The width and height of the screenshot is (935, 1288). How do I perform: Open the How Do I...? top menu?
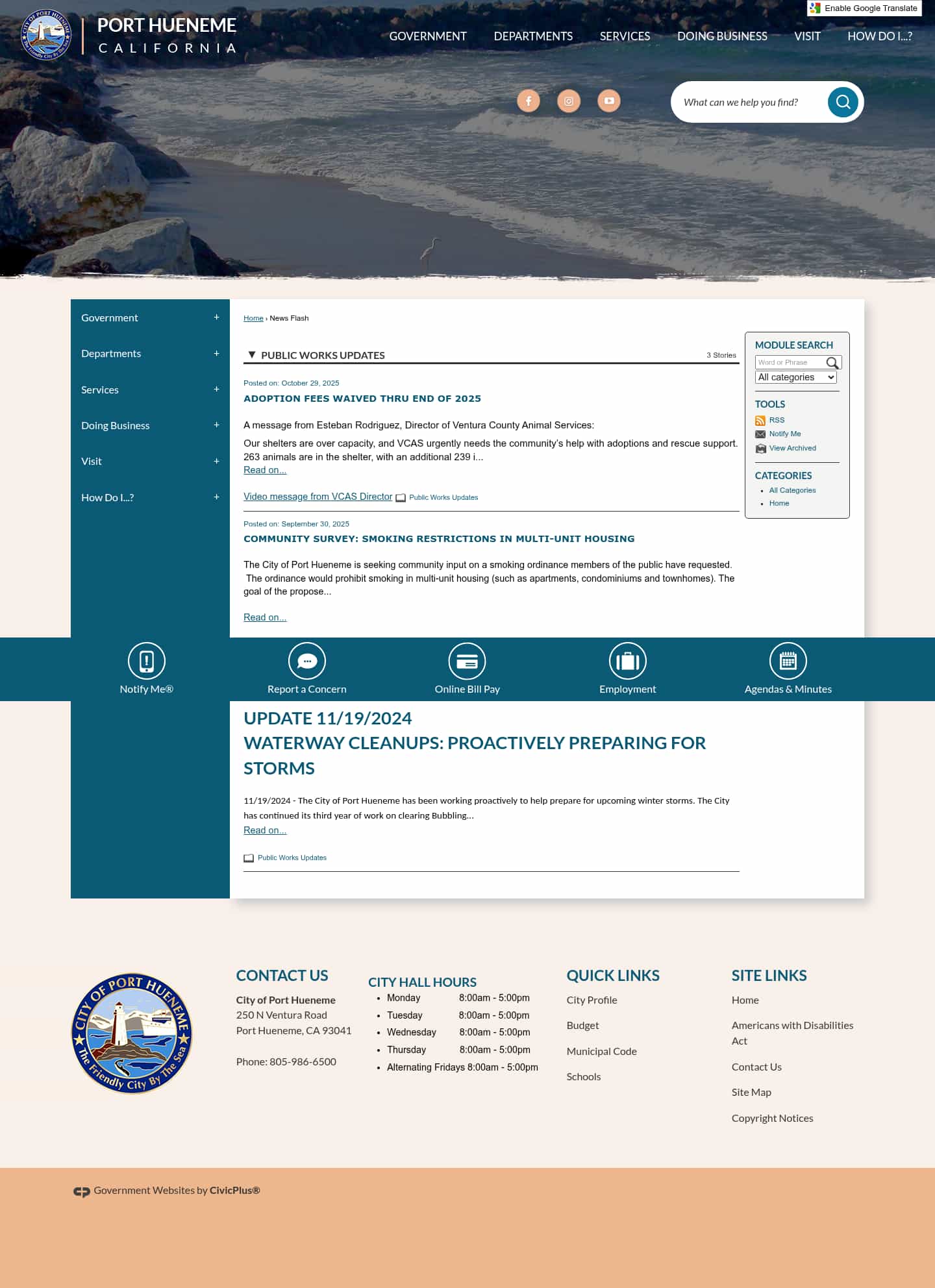point(880,36)
